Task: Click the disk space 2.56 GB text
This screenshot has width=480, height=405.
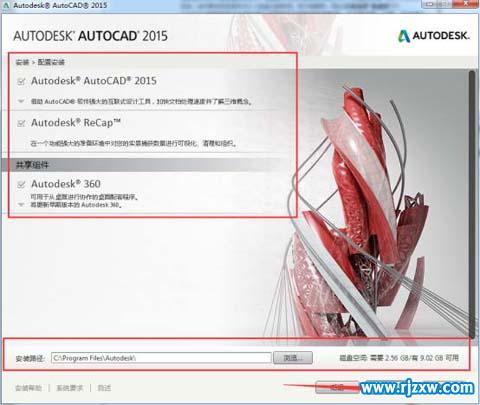Action: point(399,358)
